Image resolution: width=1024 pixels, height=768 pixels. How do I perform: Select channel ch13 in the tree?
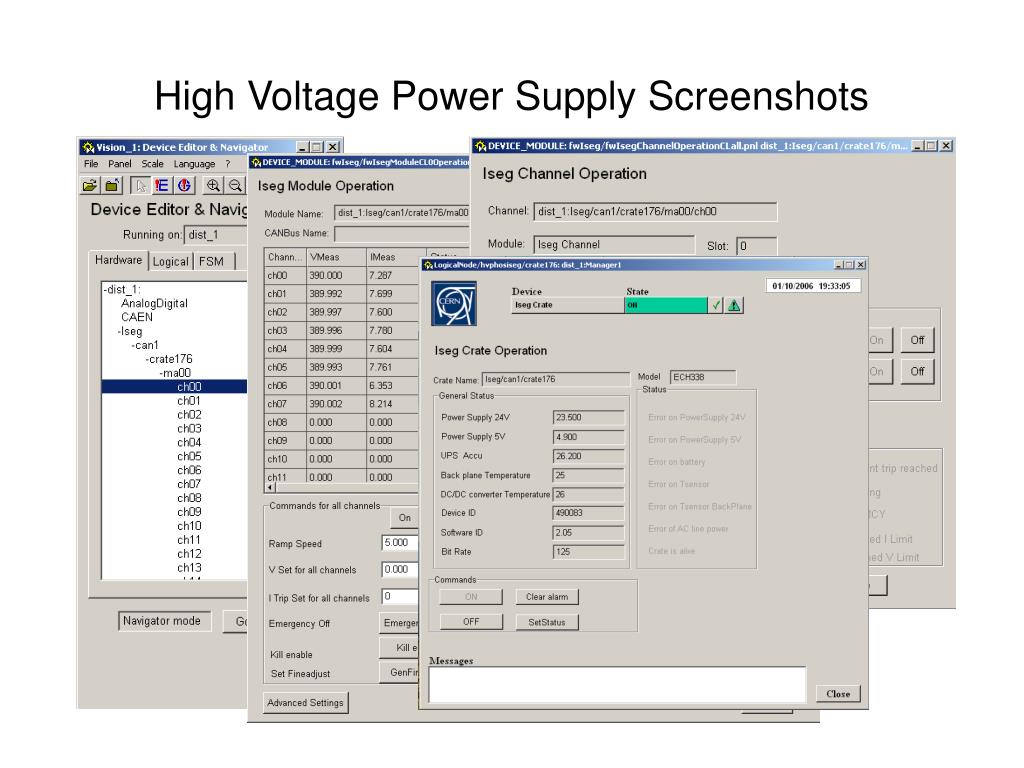pos(189,568)
